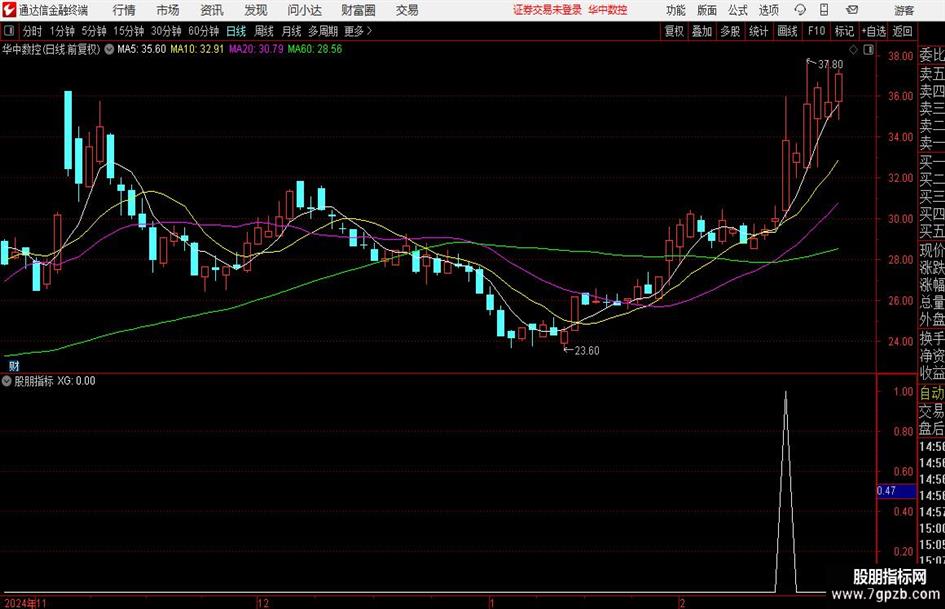Click the blue 0.47 axis value tag
Screen dimensions: 945x609
pyautogui.click(x=896, y=491)
